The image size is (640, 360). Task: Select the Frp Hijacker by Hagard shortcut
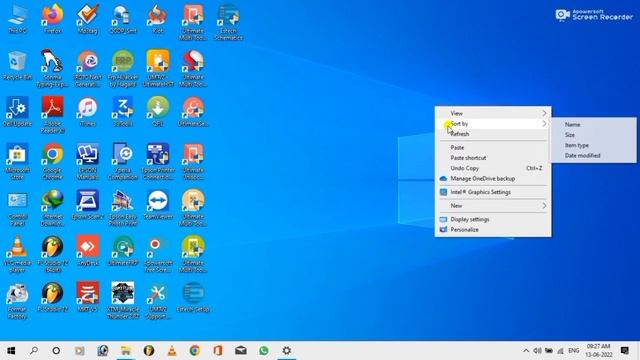pyautogui.click(x=123, y=69)
